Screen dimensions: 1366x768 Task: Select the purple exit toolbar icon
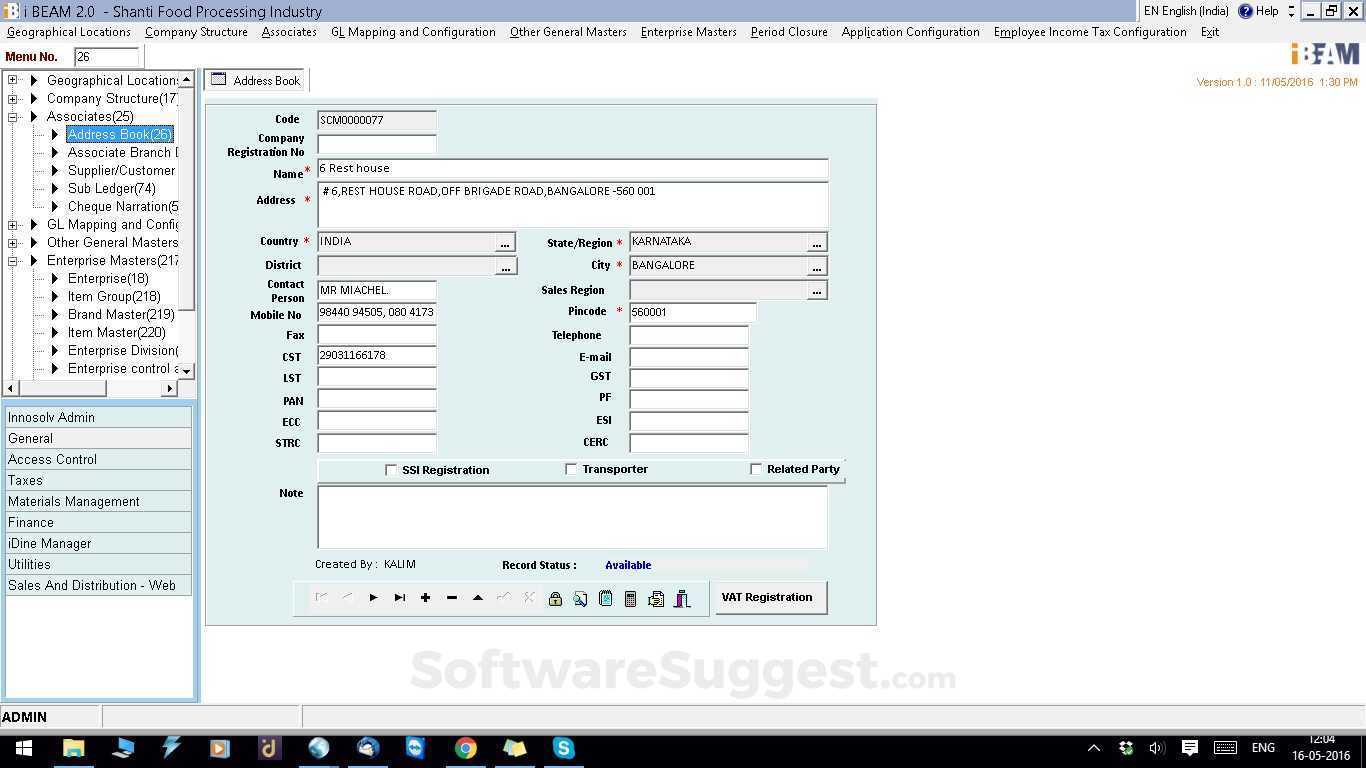[x=681, y=598]
